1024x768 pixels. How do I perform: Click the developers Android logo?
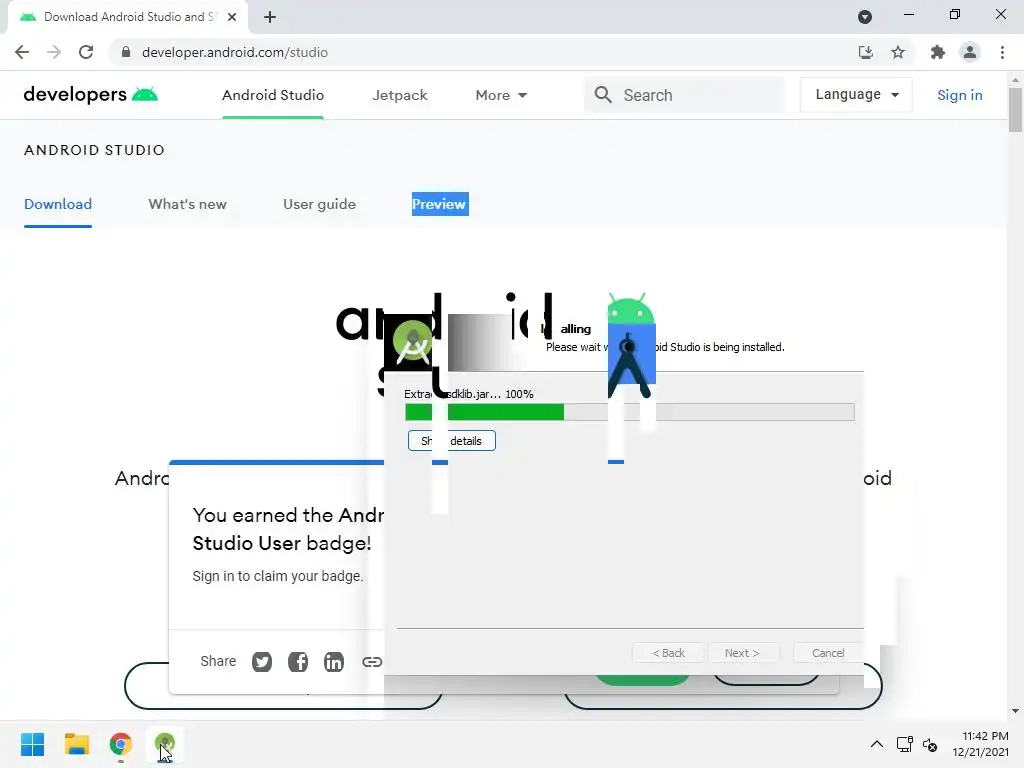(x=91, y=95)
